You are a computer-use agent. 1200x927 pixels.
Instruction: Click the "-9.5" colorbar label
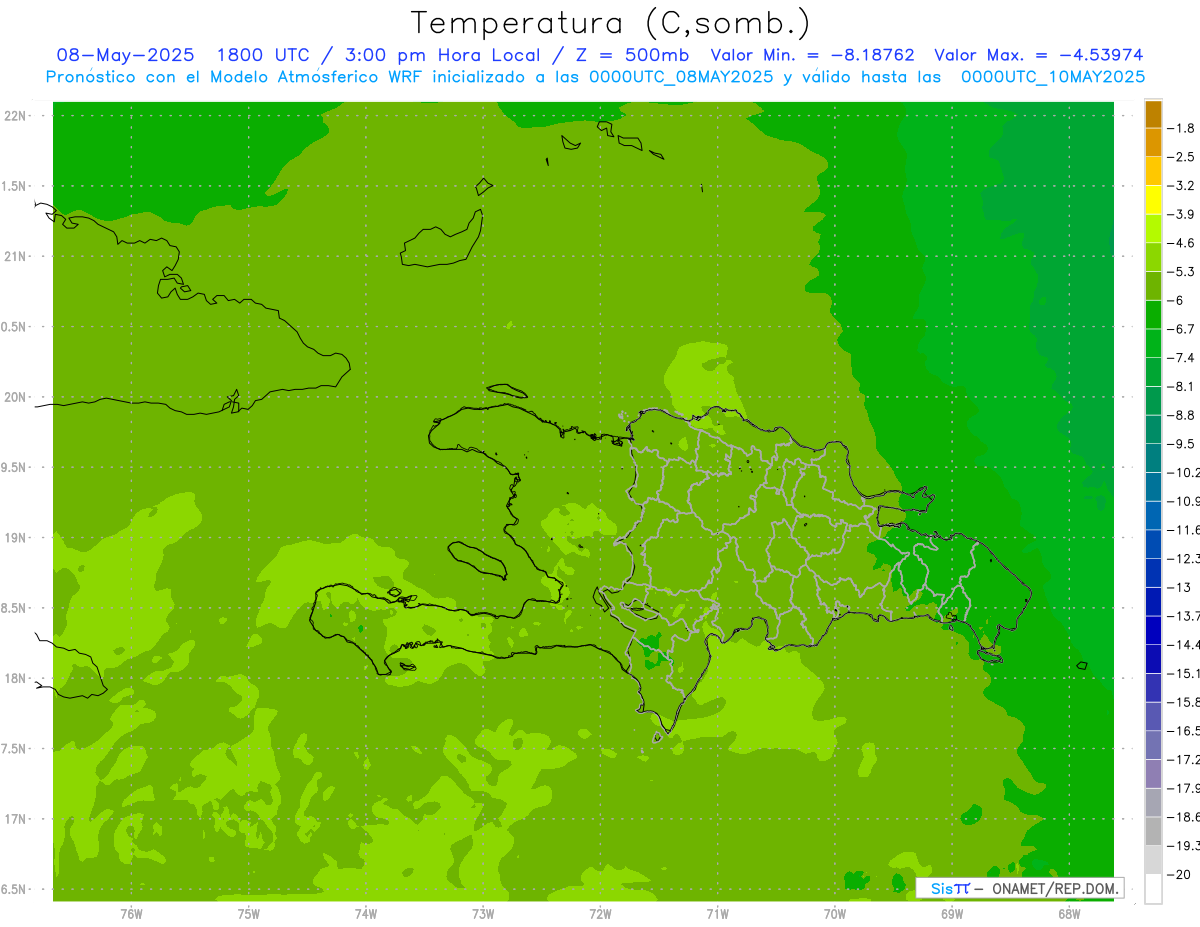coord(1183,444)
